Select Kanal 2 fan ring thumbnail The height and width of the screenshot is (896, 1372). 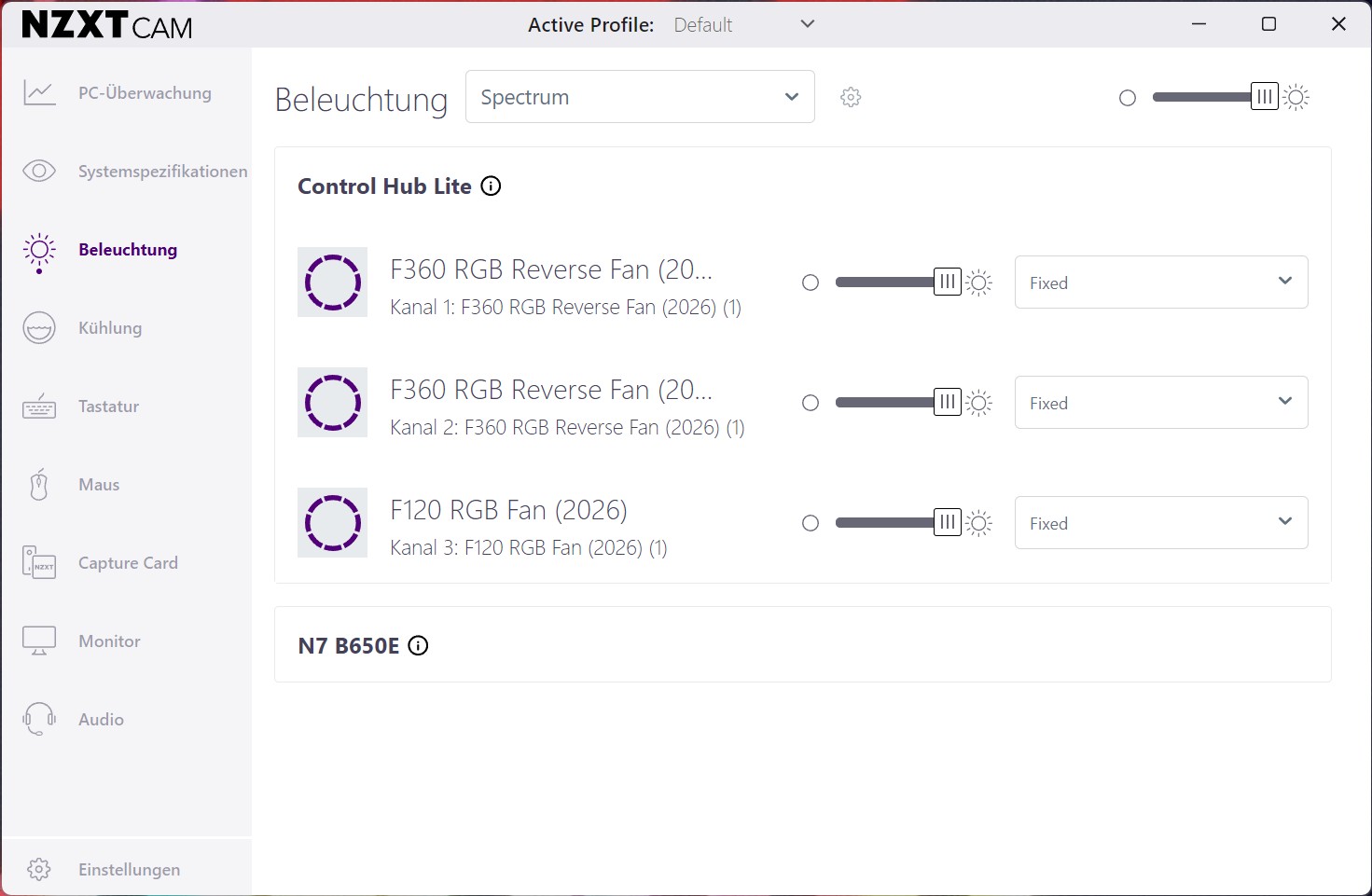pyautogui.click(x=333, y=403)
